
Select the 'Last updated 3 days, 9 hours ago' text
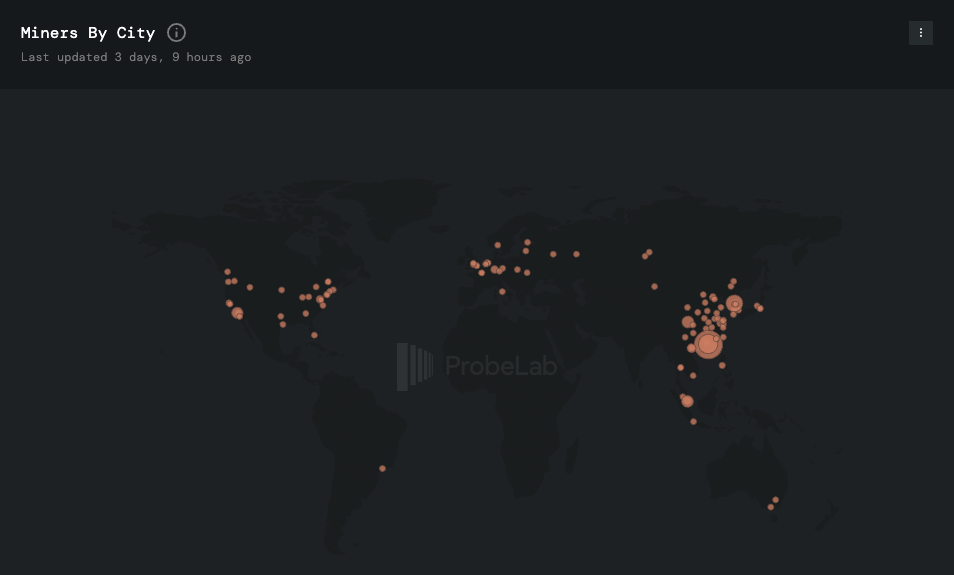tap(136, 57)
